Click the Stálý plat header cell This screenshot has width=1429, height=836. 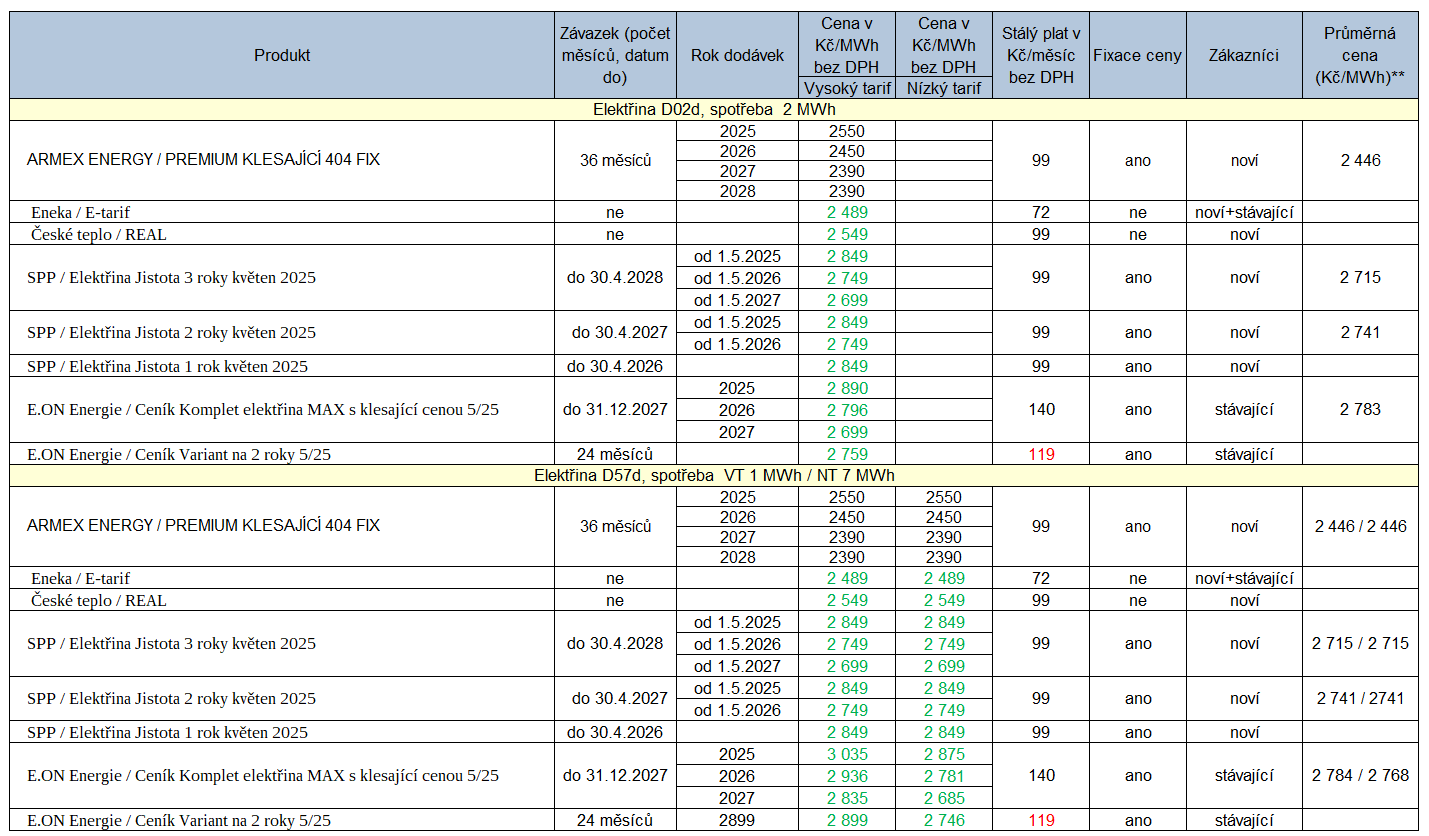pos(1041,55)
